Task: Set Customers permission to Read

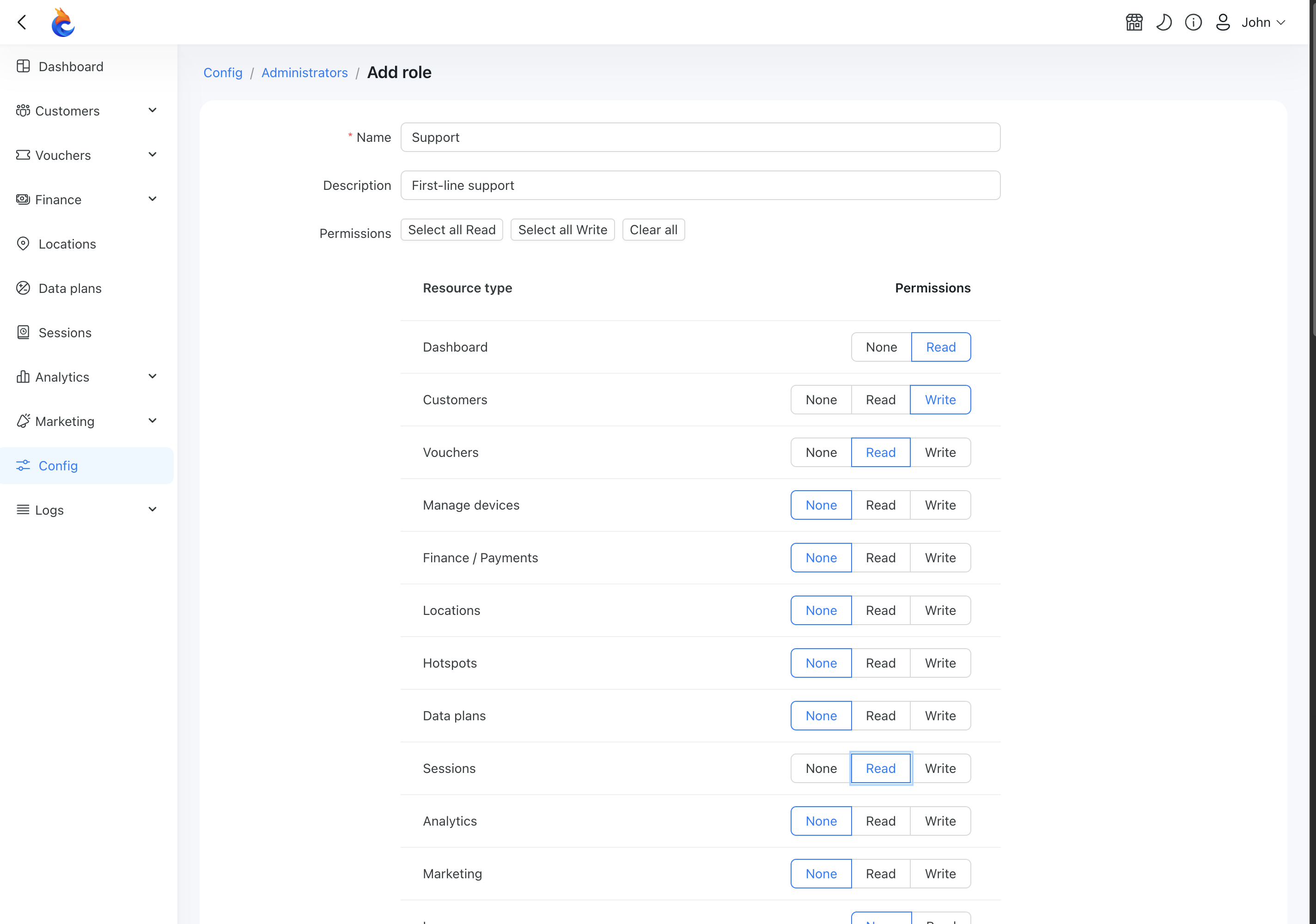Action: pos(880,400)
